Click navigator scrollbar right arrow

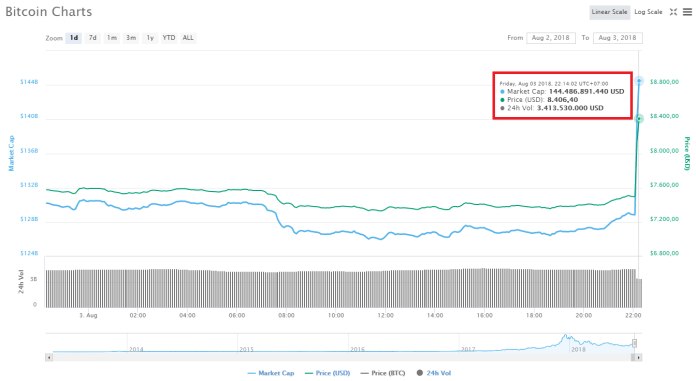pyautogui.click(x=638, y=357)
